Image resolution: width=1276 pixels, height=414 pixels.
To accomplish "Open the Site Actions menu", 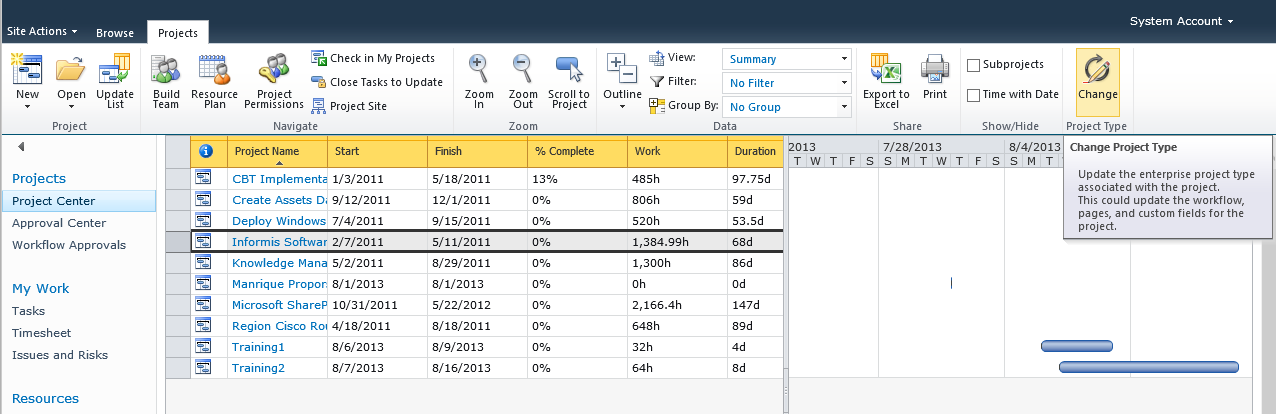I will (42, 32).
